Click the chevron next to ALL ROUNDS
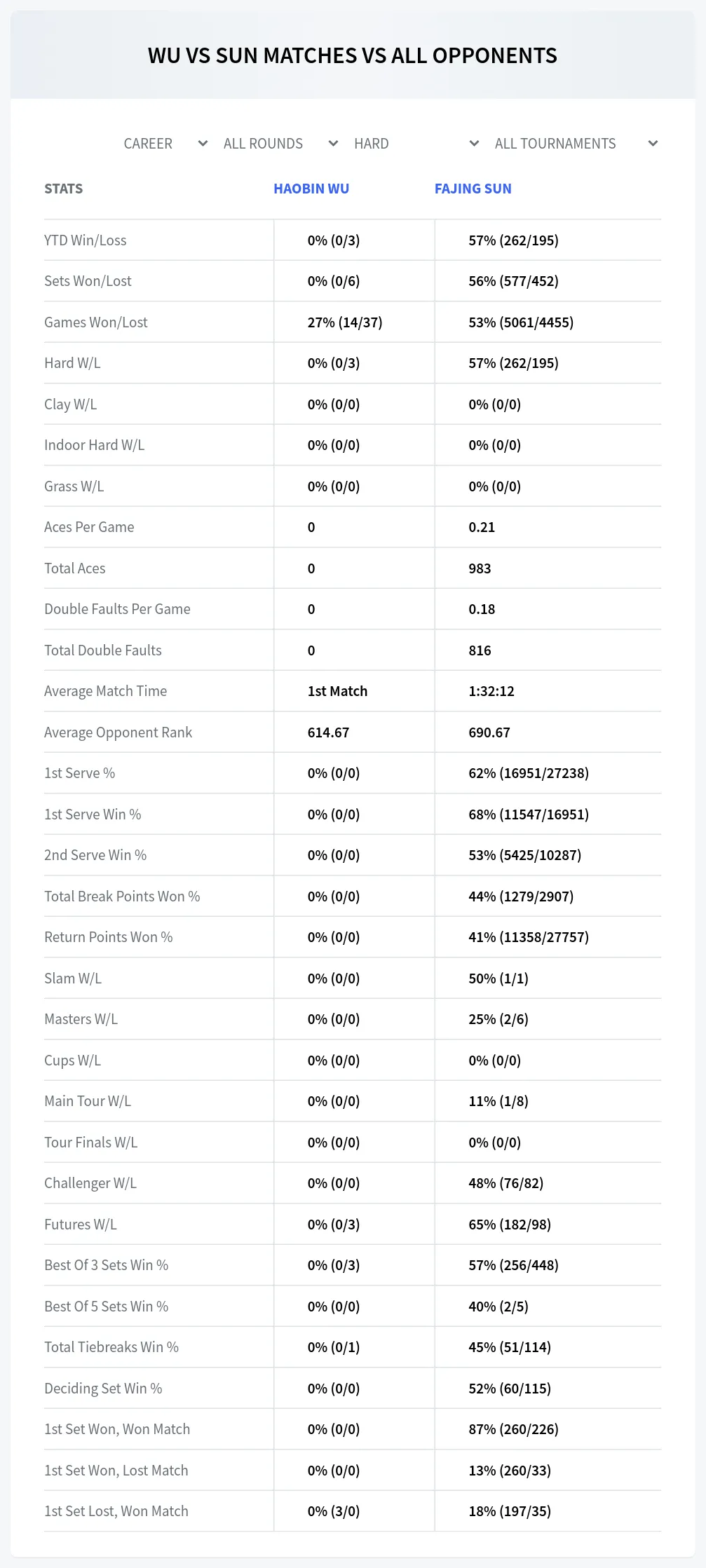 [x=334, y=144]
